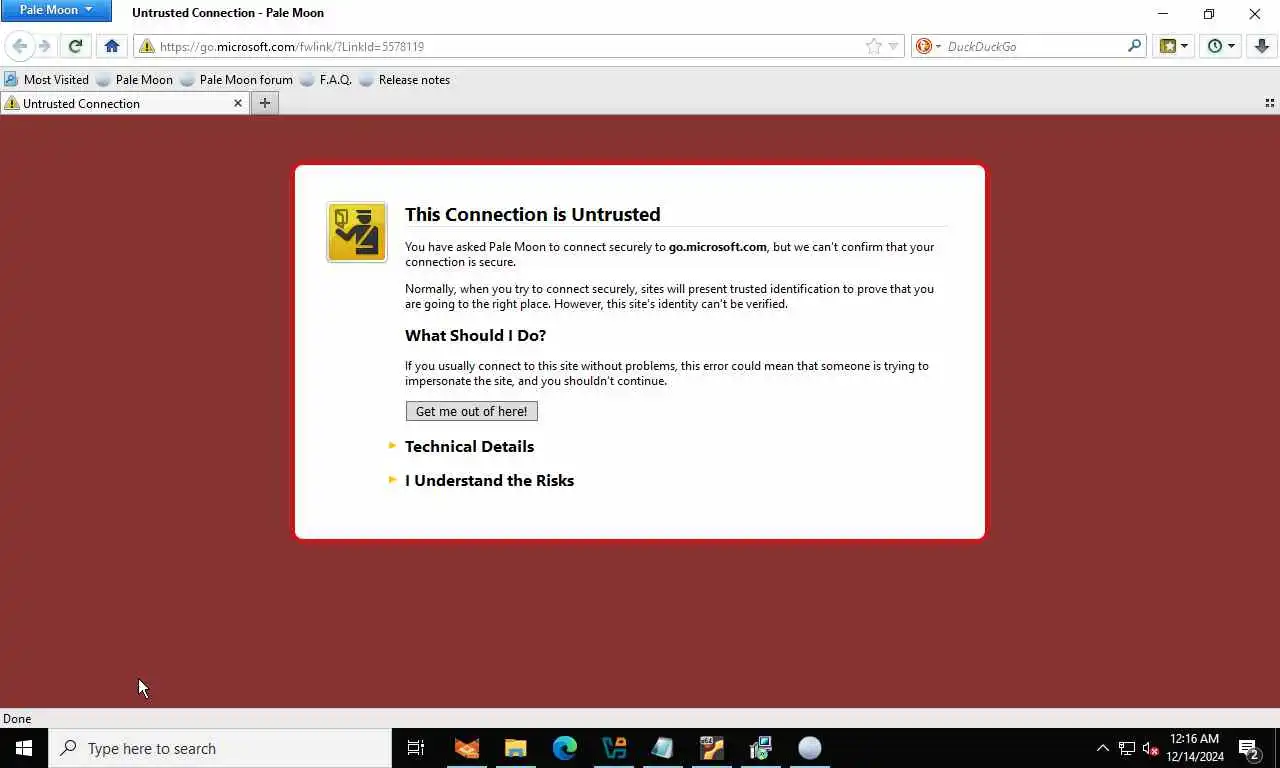
Task: Minimize the Pale Moon window
Action: (1162, 13)
